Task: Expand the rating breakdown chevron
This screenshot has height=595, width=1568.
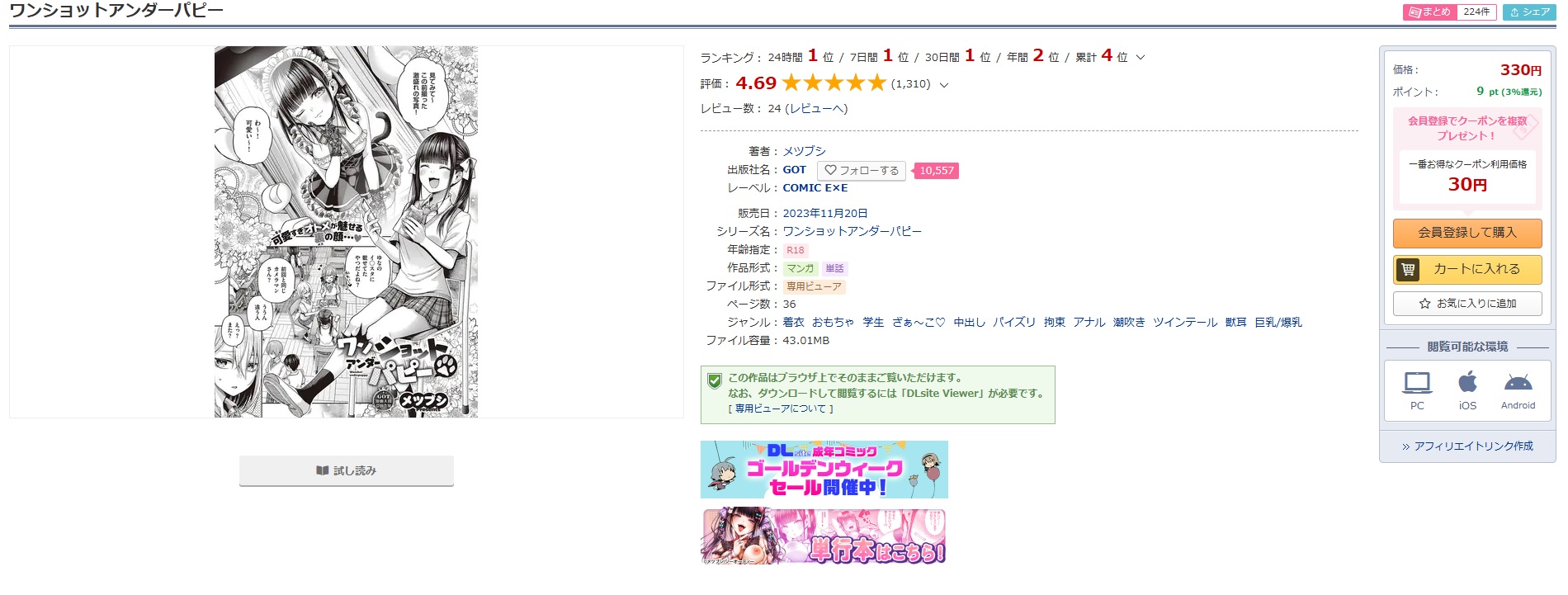Action: [x=944, y=84]
